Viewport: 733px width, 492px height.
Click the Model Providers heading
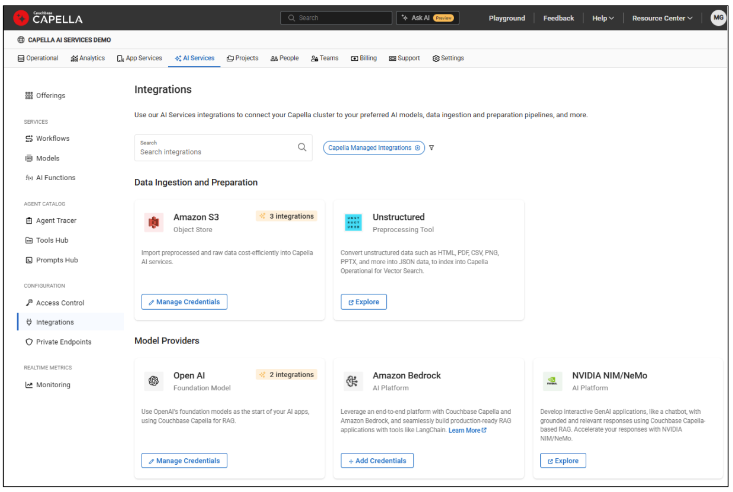pos(167,341)
